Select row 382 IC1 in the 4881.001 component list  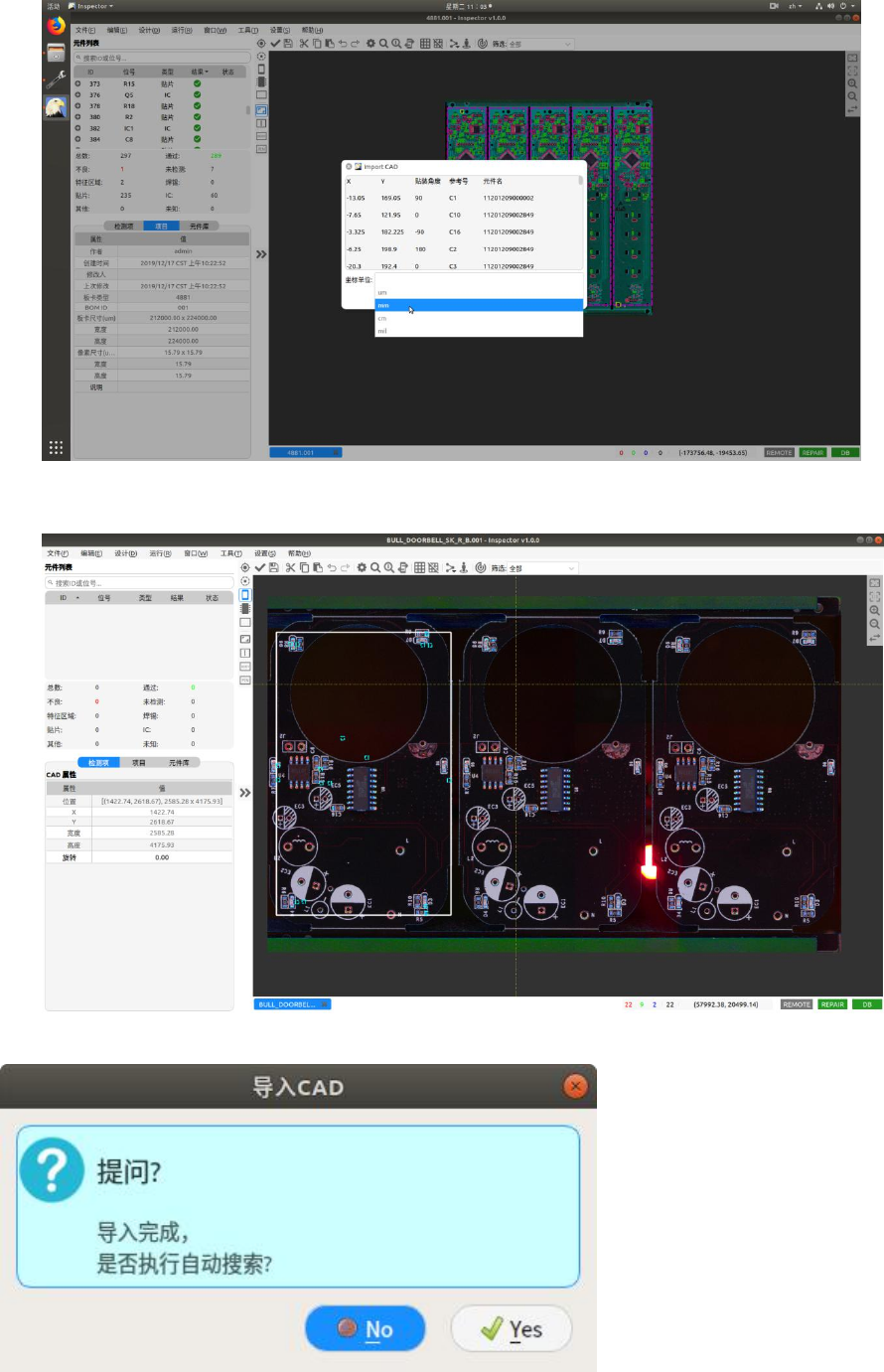157,128
